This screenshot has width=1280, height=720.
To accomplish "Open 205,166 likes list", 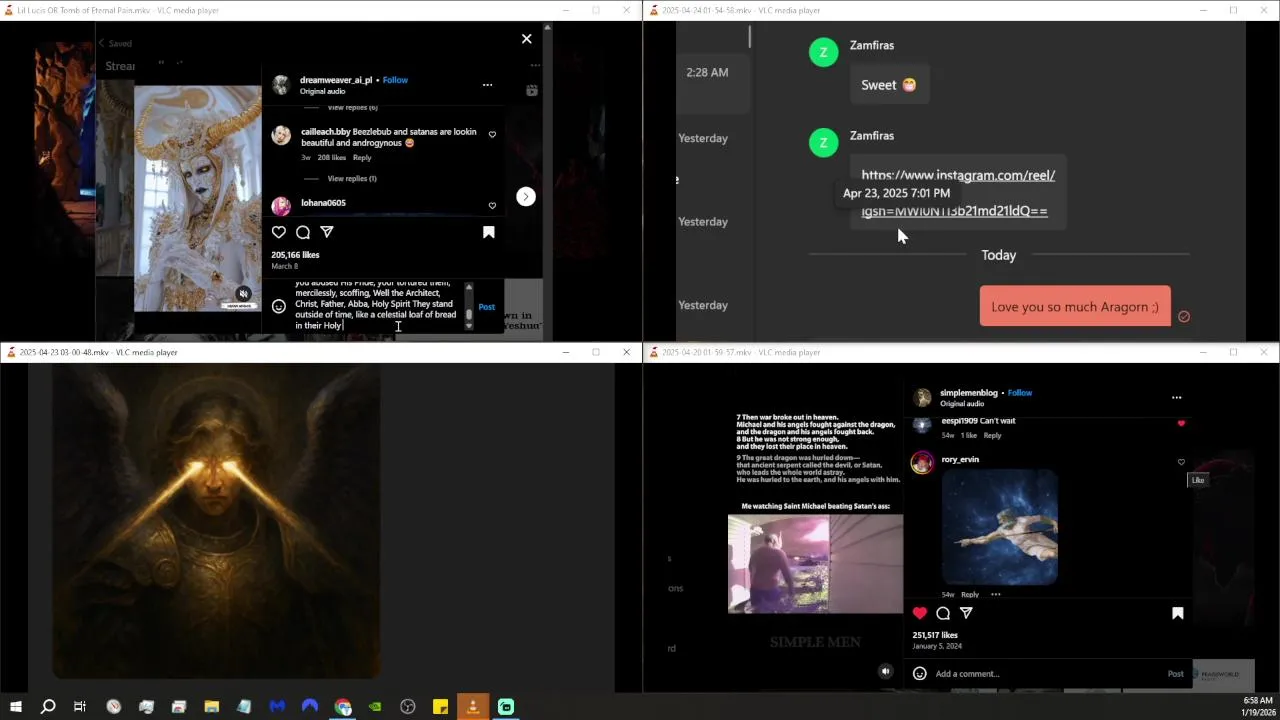I will tap(295, 255).
